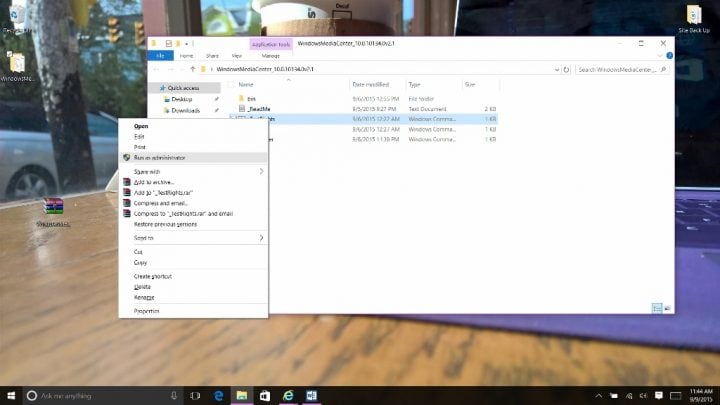
Task: Choose Open in the context menu
Action: pos(193,126)
